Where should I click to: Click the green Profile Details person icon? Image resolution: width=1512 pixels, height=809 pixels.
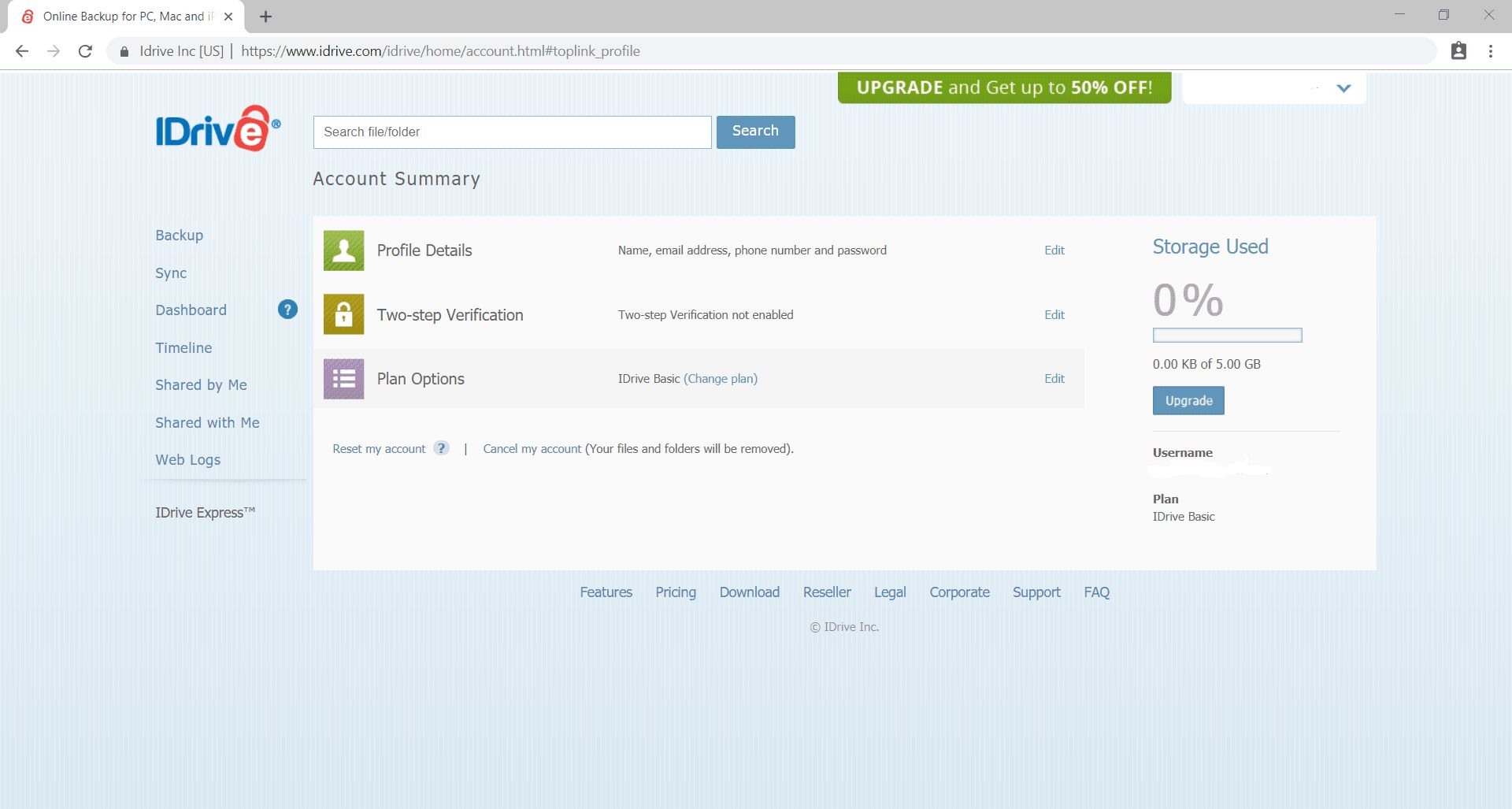click(343, 250)
